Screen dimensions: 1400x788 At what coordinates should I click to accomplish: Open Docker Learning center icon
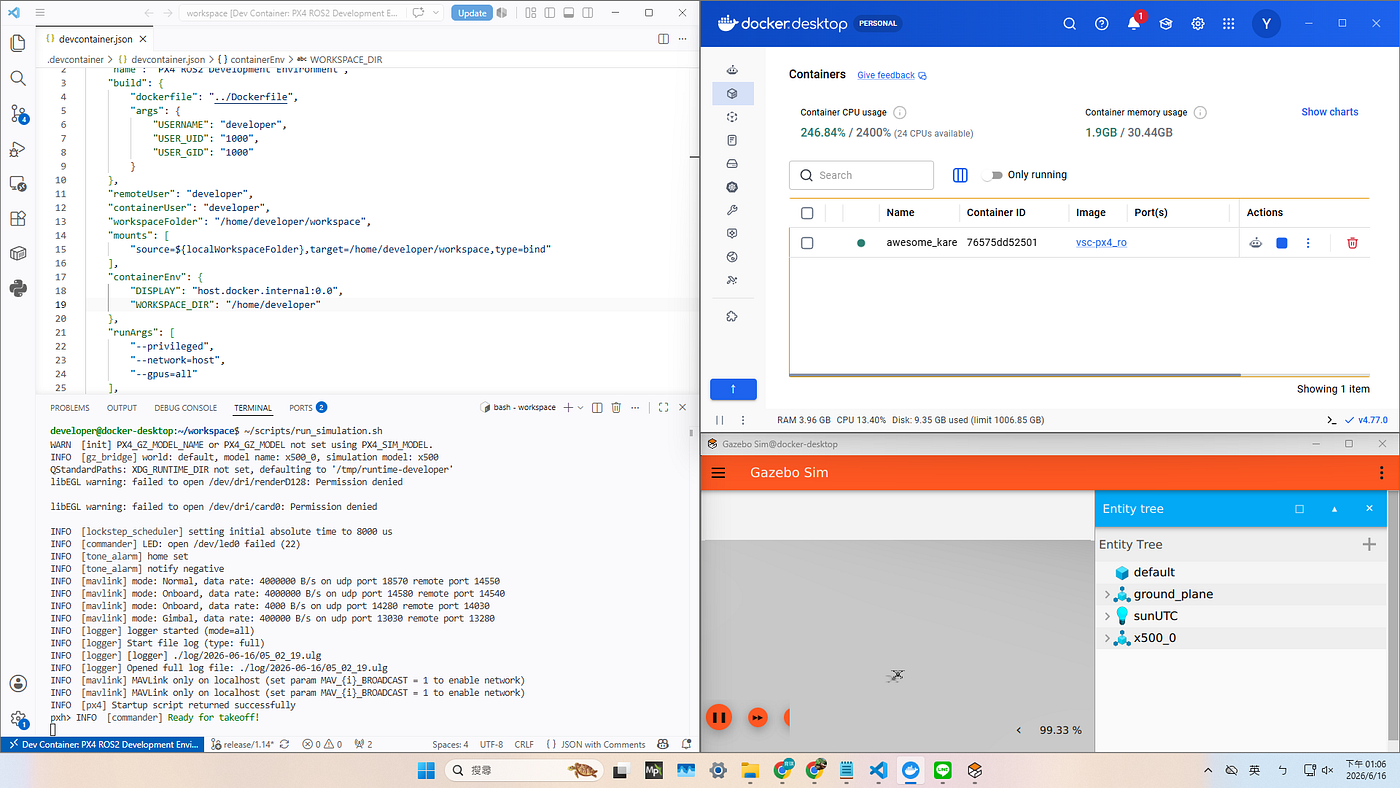[x=1165, y=24]
